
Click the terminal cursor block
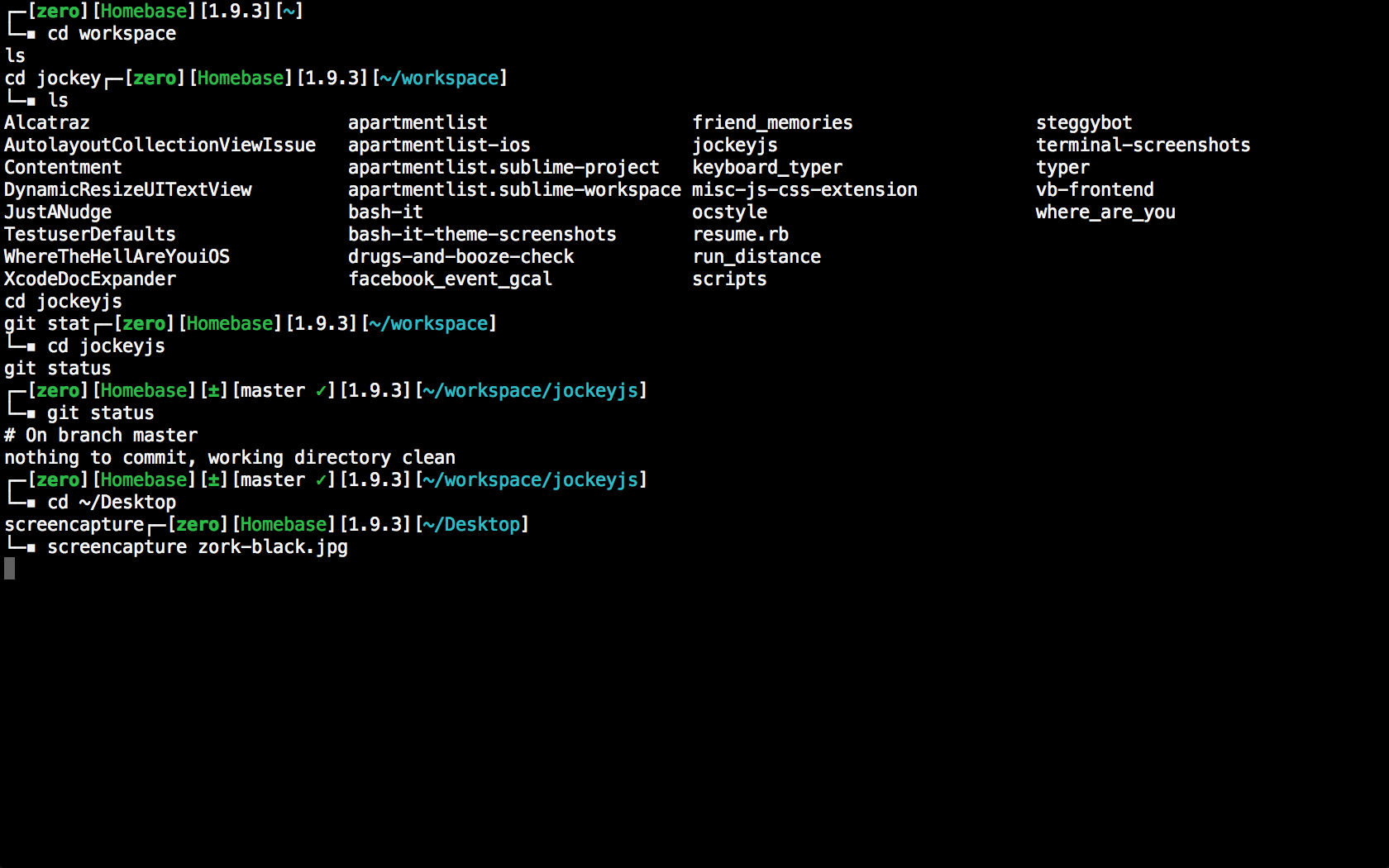pyautogui.click(x=10, y=569)
